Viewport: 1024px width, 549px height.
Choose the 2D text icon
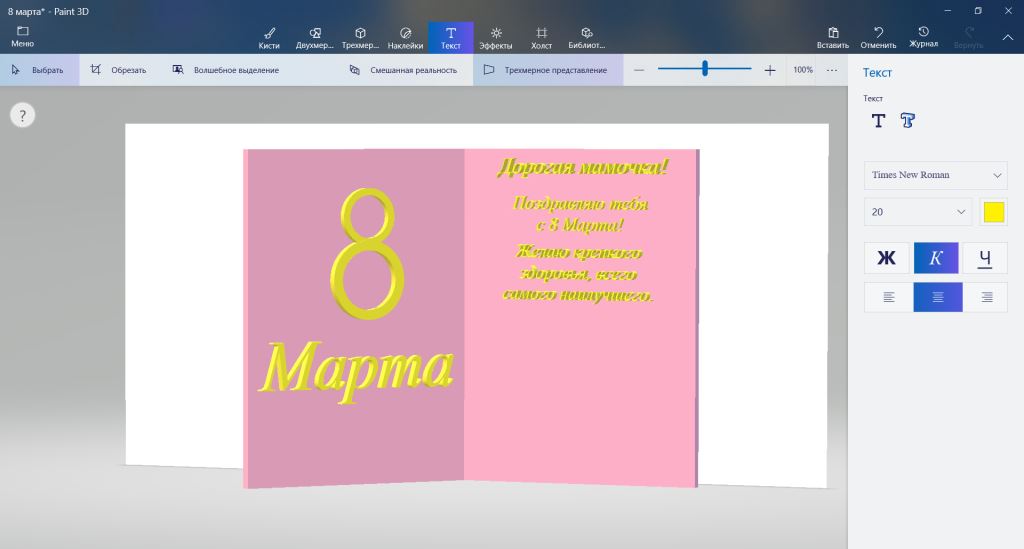pyautogui.click(x=878, y=121)
